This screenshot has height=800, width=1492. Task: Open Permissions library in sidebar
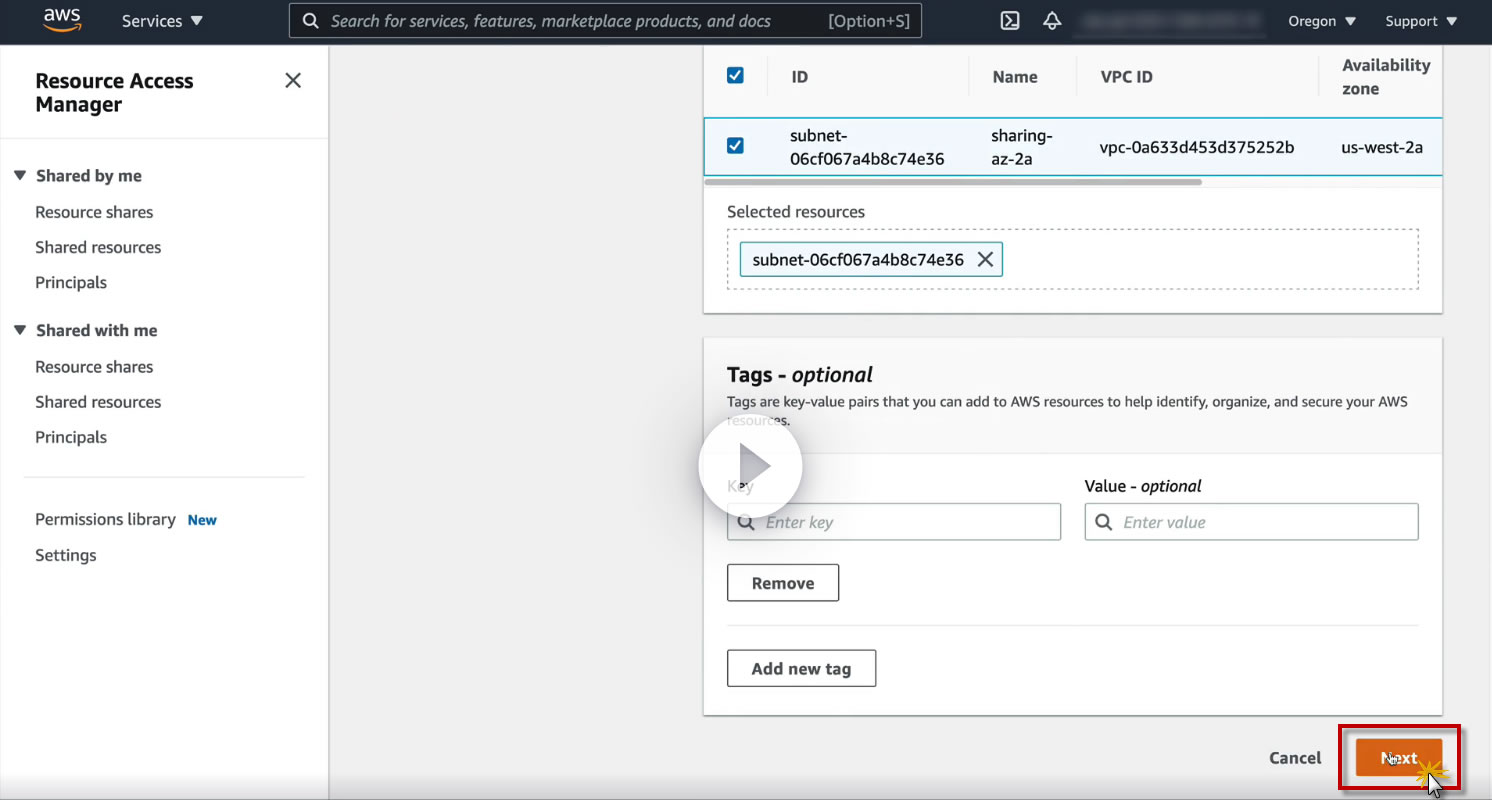[105, 520]
